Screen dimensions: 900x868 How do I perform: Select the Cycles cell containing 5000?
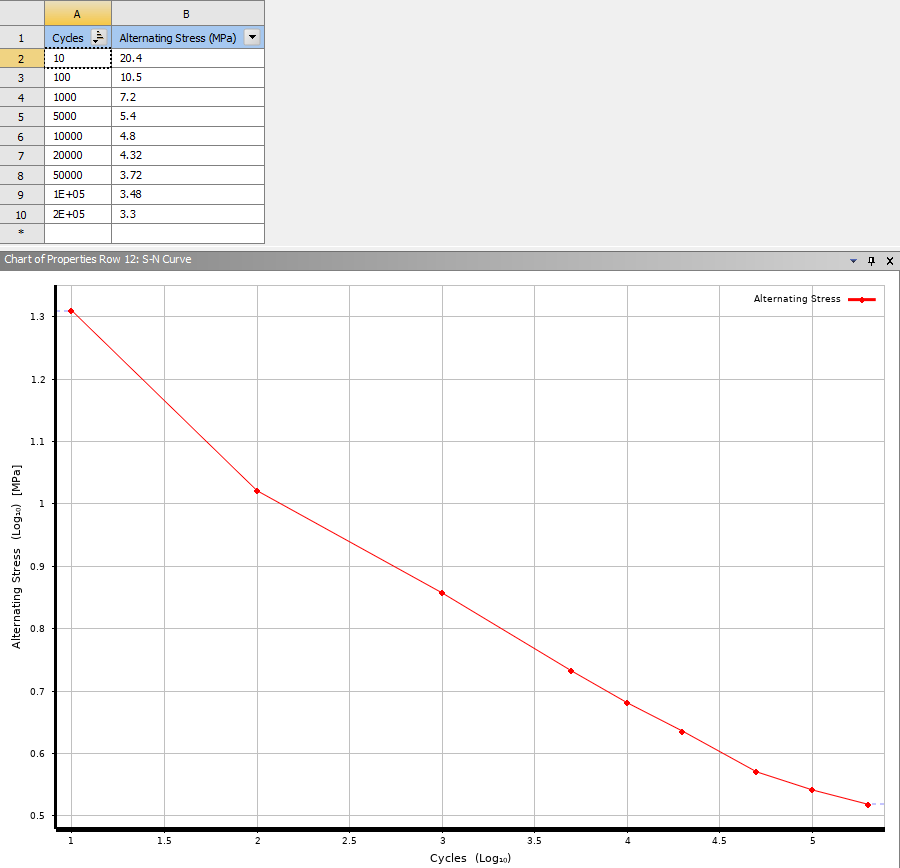[x=77, y=117]
